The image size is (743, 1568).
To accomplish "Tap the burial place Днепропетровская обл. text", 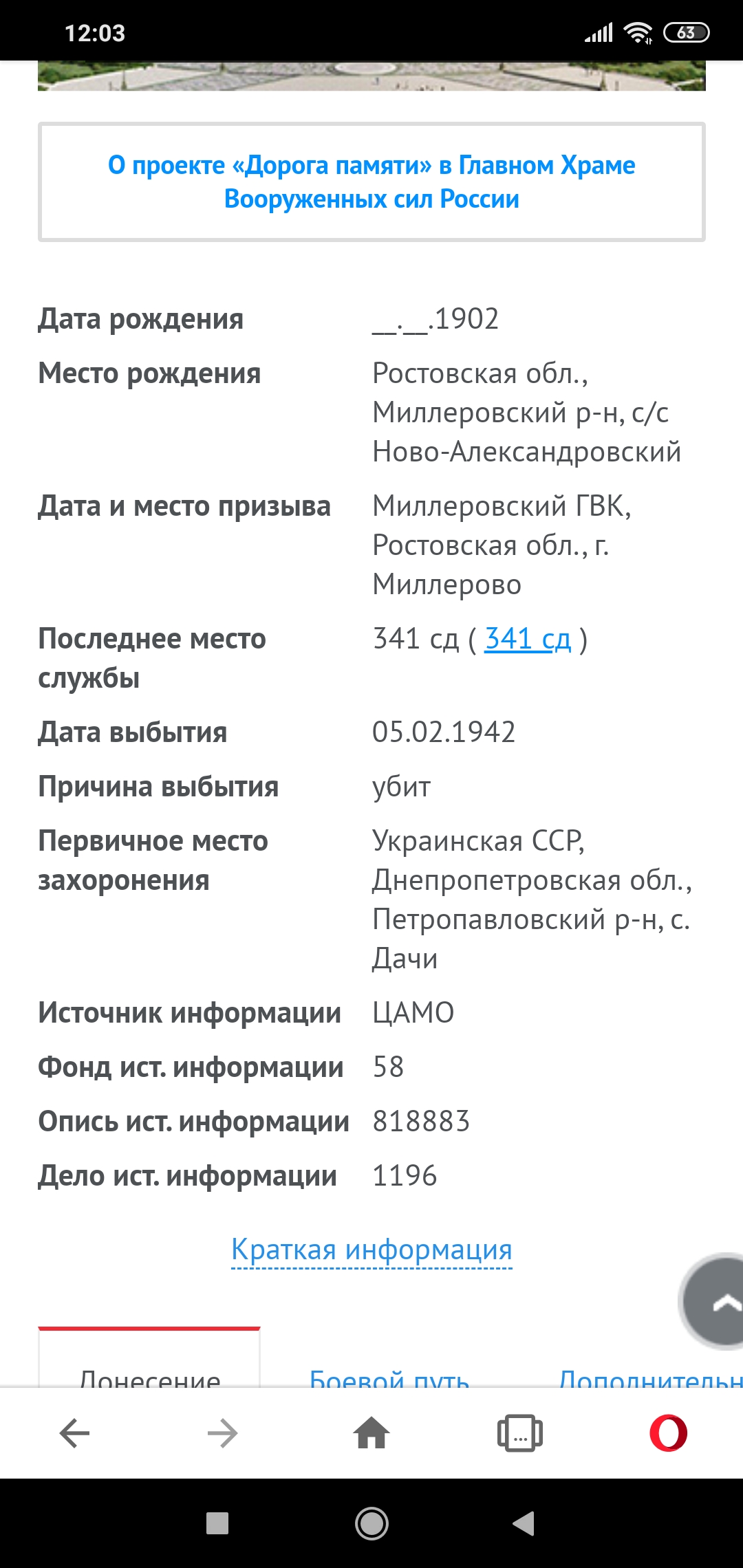I will 532,880.
